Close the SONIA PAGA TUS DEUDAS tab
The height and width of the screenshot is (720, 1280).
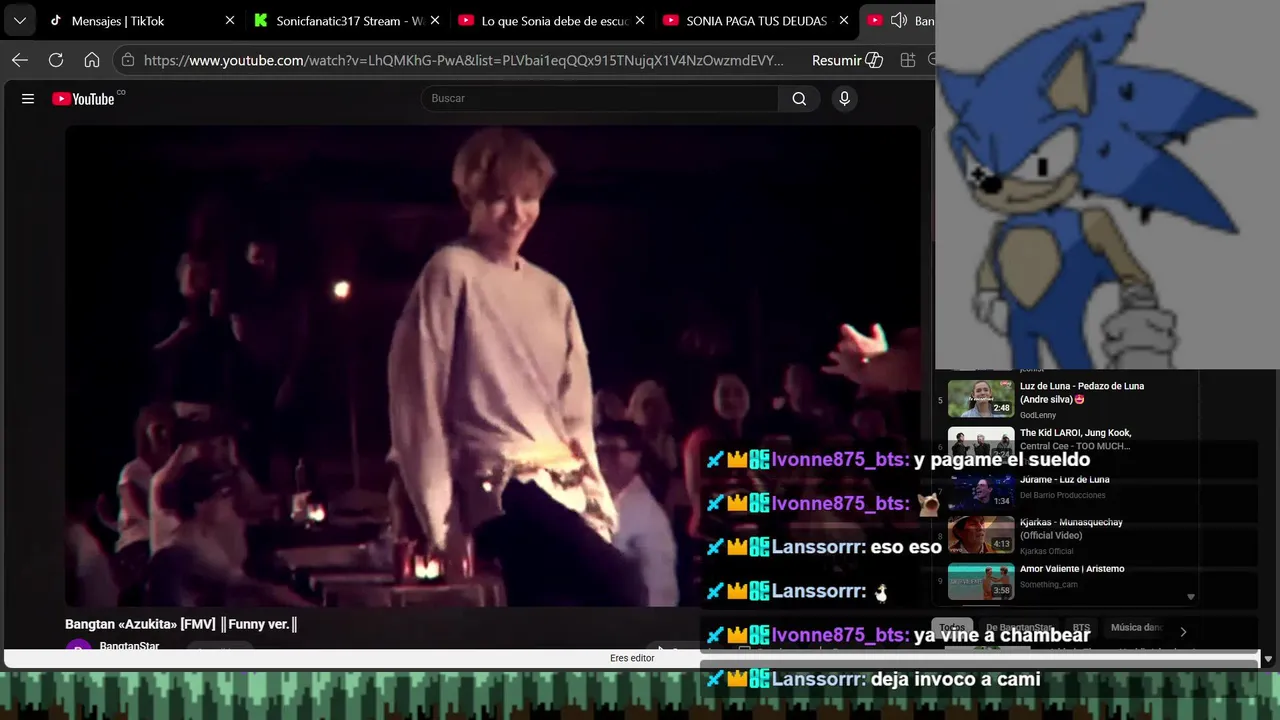coord(843,20)
